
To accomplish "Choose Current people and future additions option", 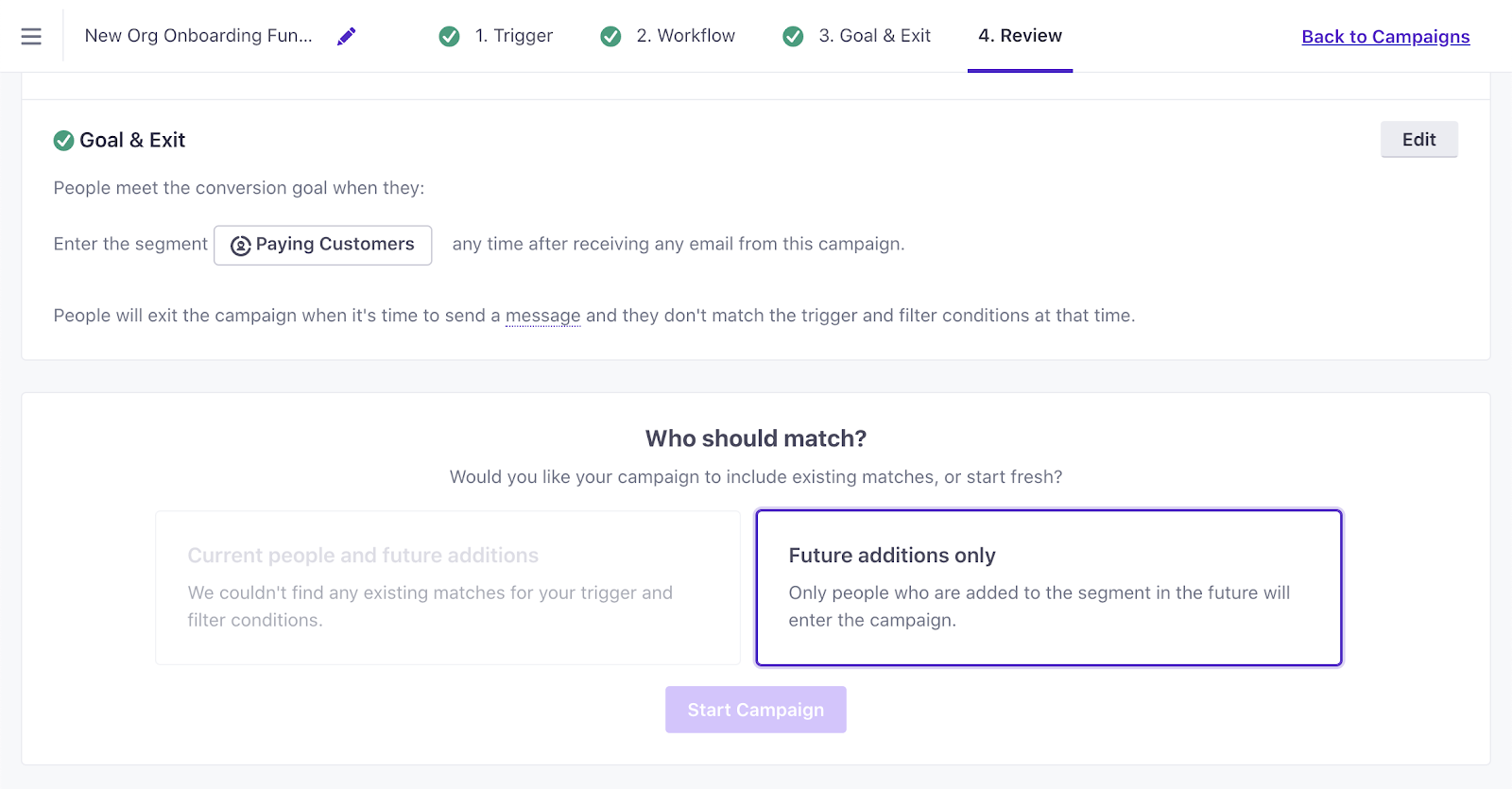I will 448,588.
